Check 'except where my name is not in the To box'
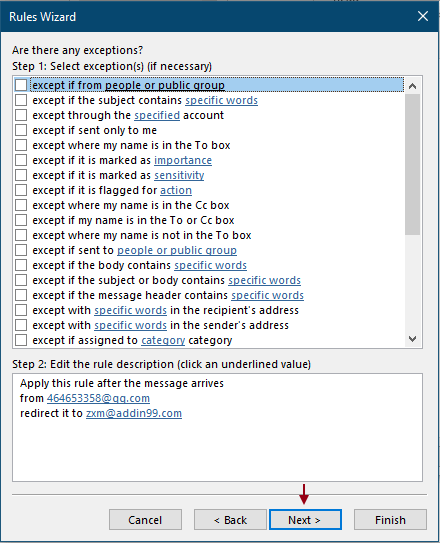 [21, 235]
